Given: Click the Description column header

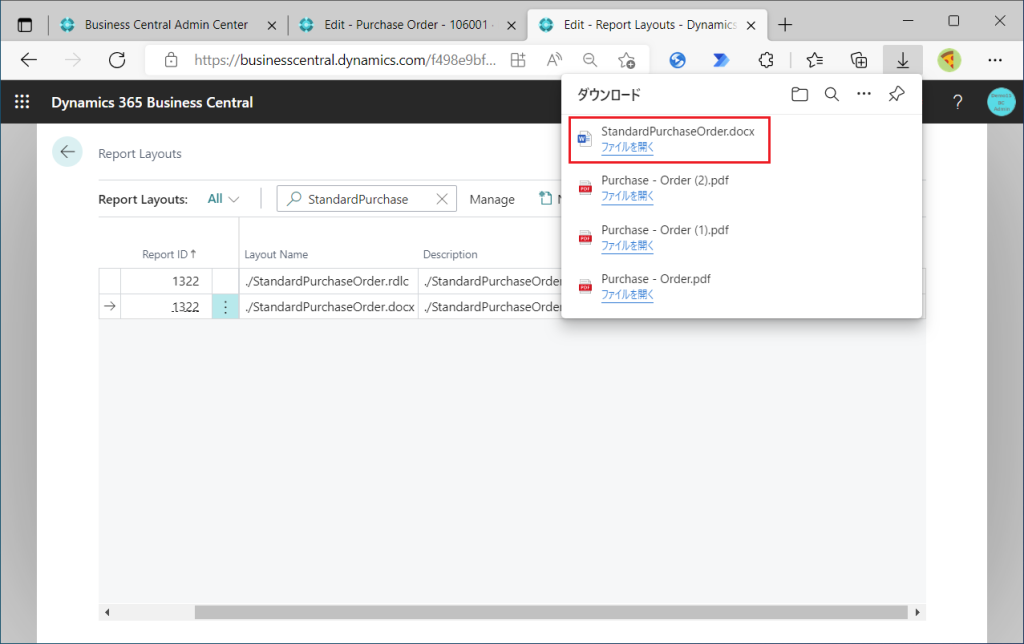Looking at the screenshot, I should click(450, 255).
